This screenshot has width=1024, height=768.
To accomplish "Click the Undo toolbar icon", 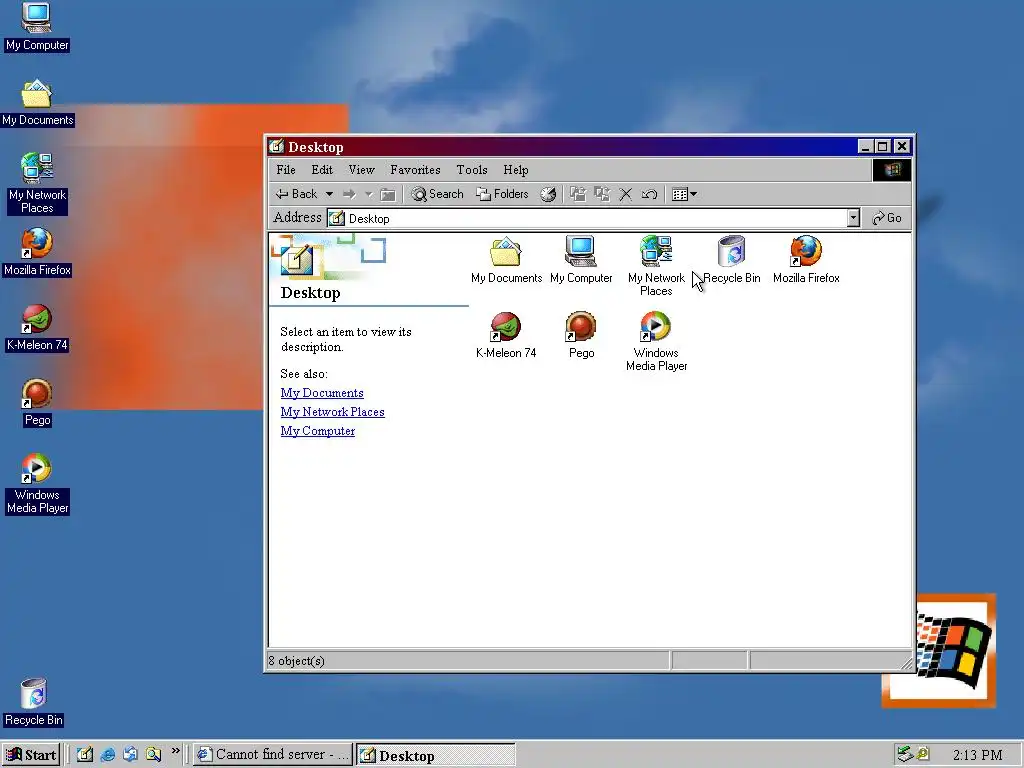I will coord(649,194).
